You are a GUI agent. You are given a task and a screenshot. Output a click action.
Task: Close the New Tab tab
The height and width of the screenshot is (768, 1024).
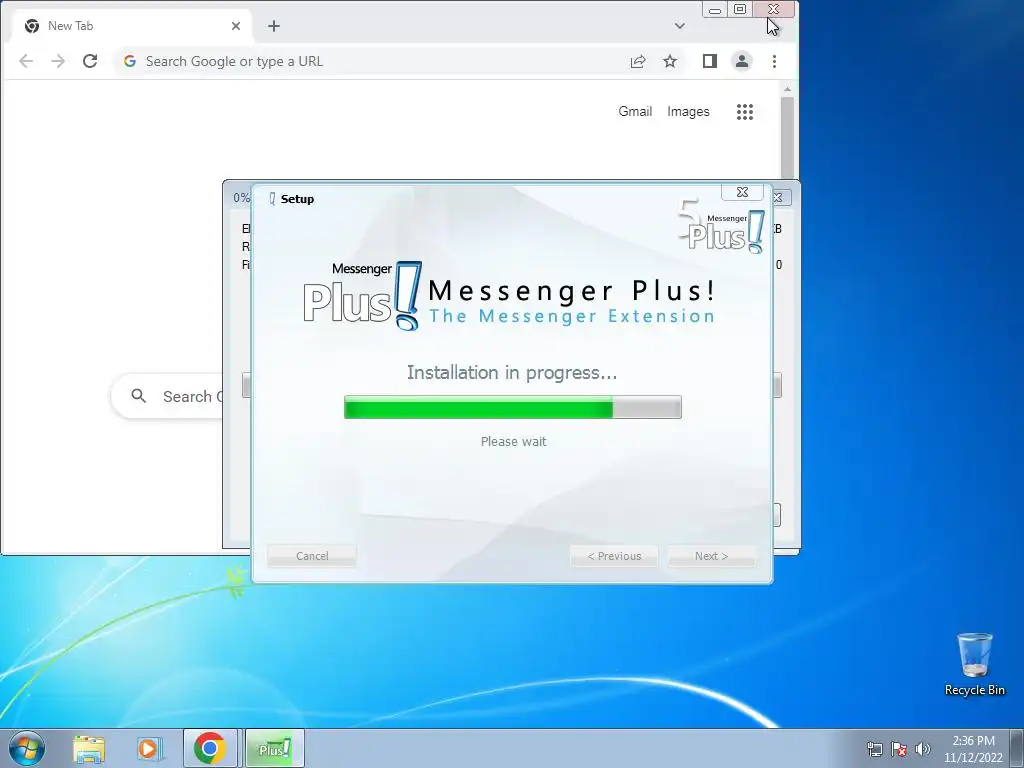click(236, 26)
